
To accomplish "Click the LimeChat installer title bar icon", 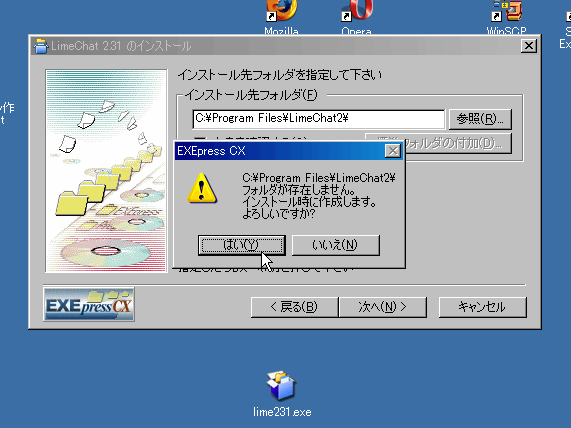I will click(x=41, y=46).
